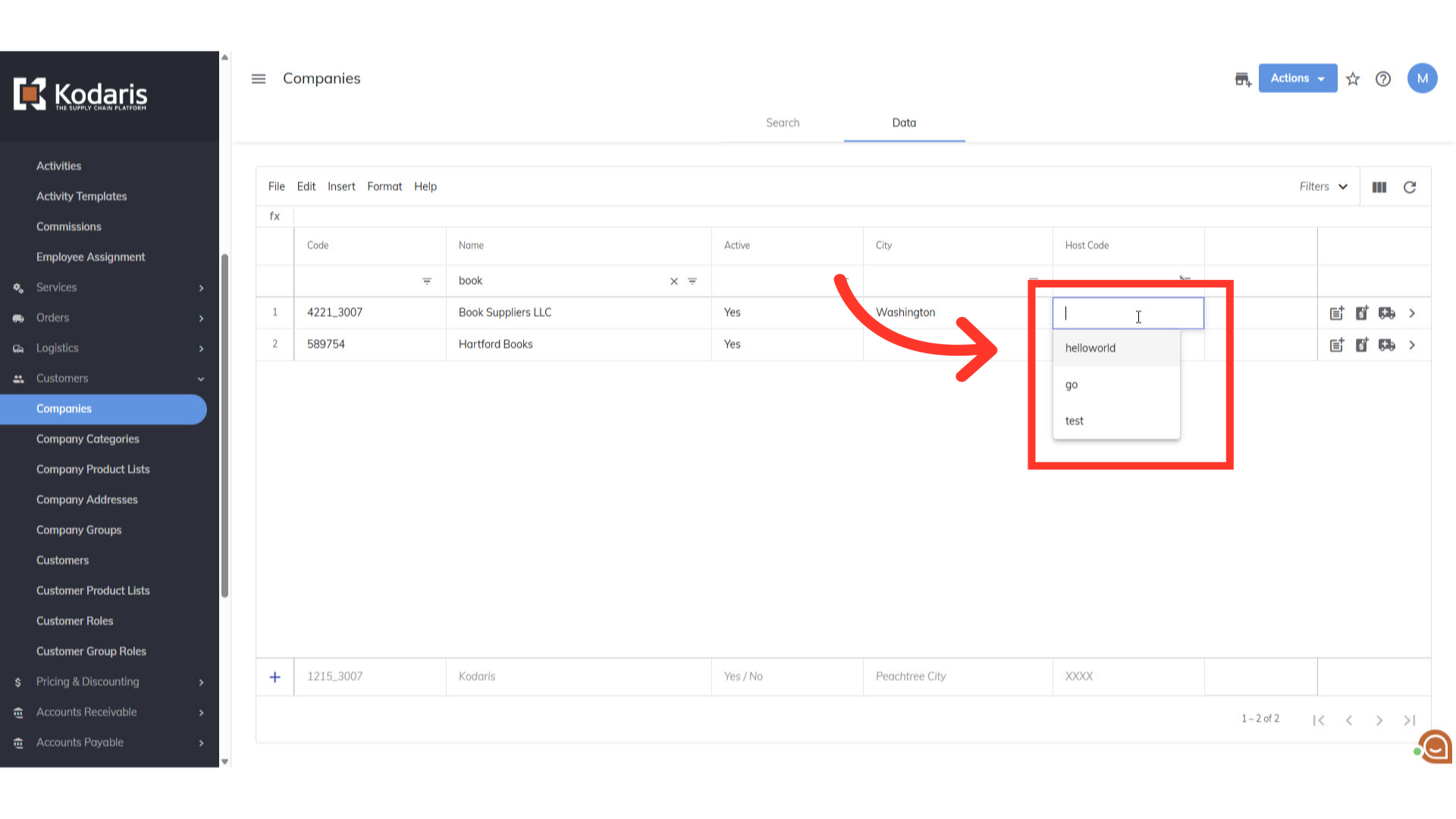Choose the test option in the dropdown
This screenshot has width=1456, height=819.
pyautogui.click(x=1075, y=421)
